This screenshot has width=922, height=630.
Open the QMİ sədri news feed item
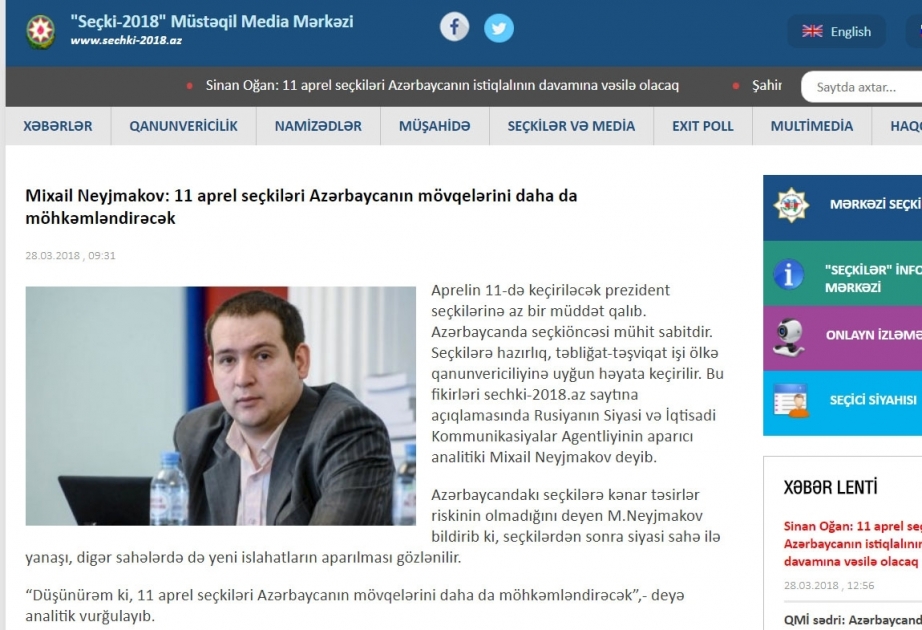[x=853, y=620]
